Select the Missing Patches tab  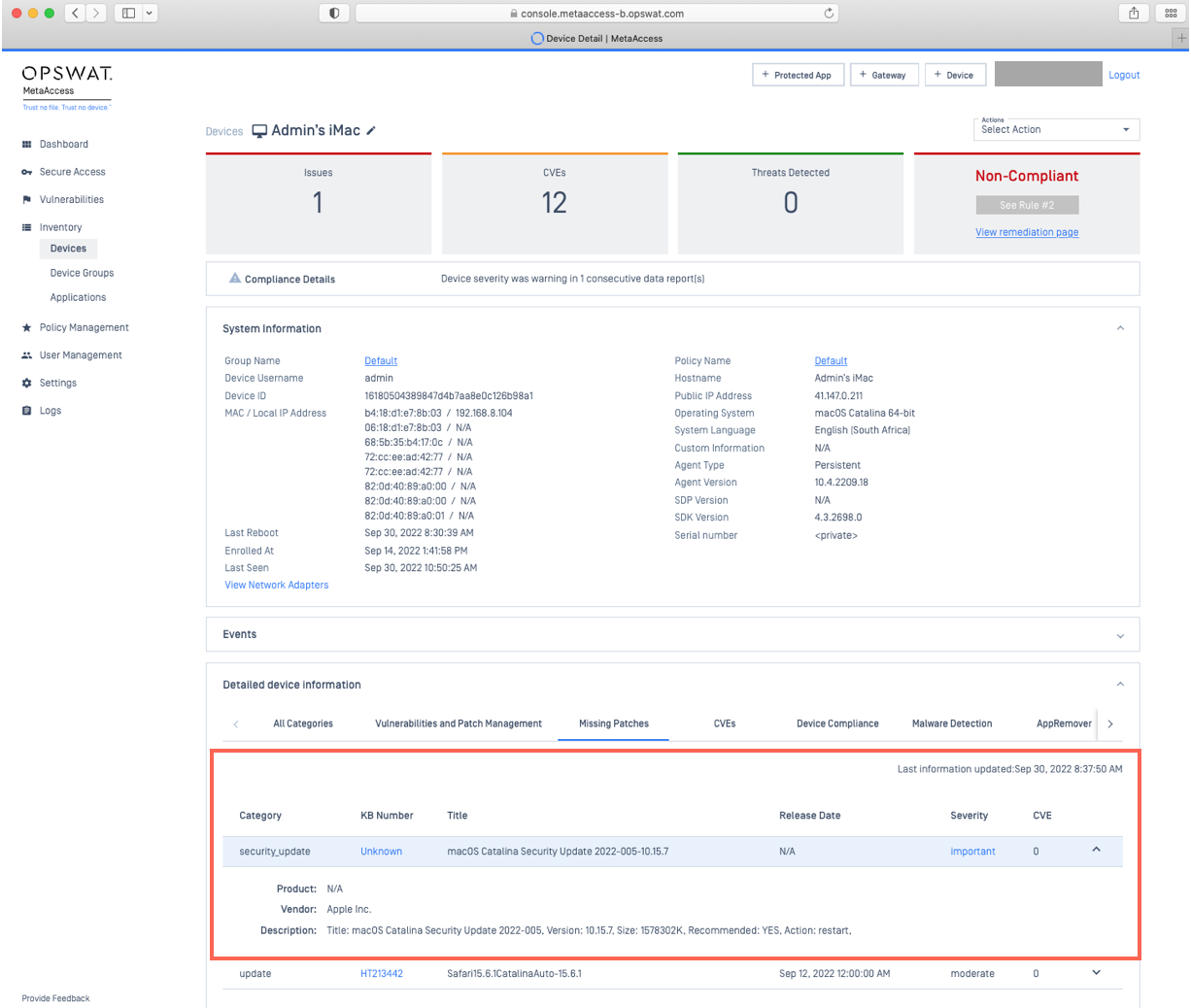click(x=614, y=723)
